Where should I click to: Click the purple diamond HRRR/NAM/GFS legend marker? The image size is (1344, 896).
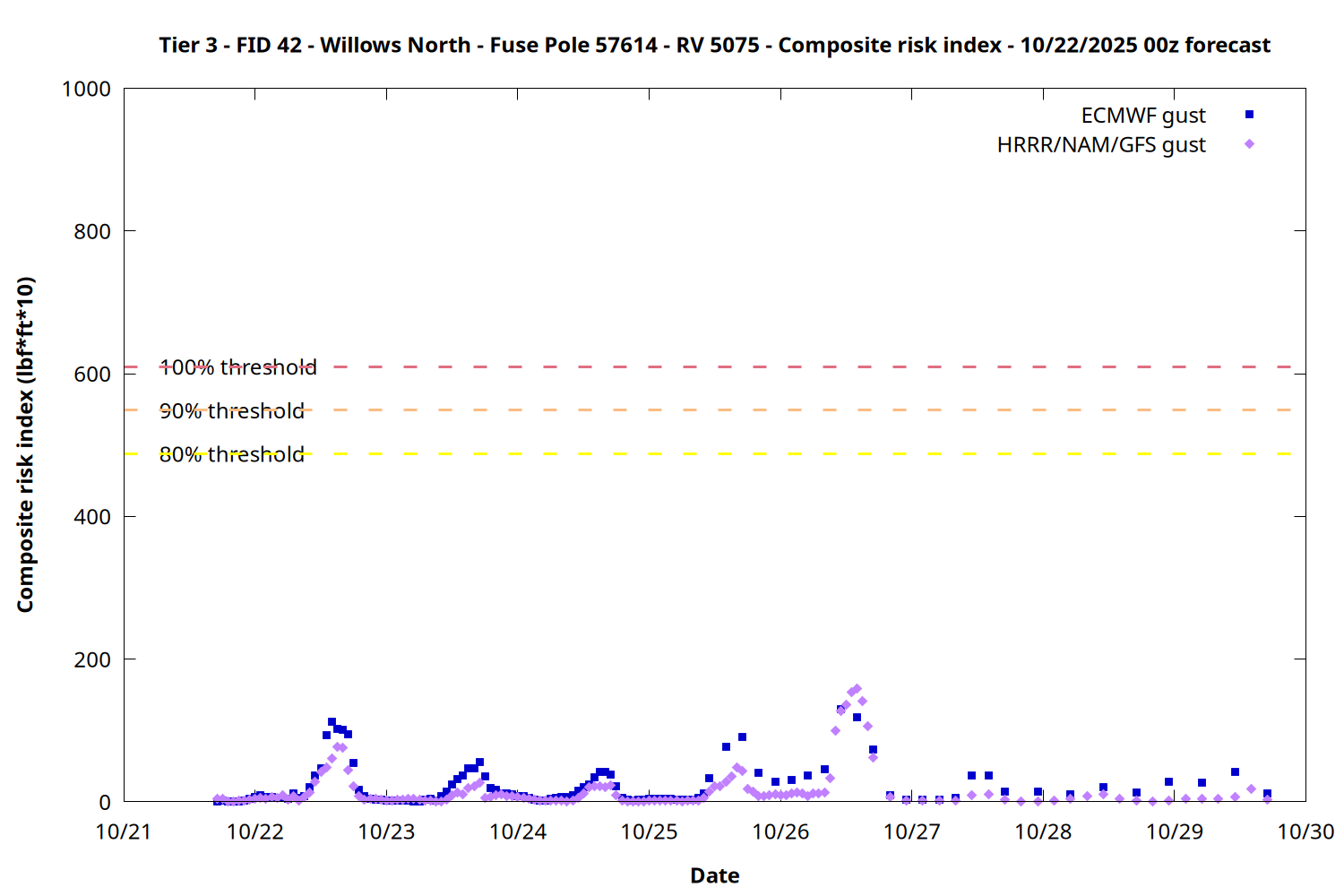tap(1249, 144)
